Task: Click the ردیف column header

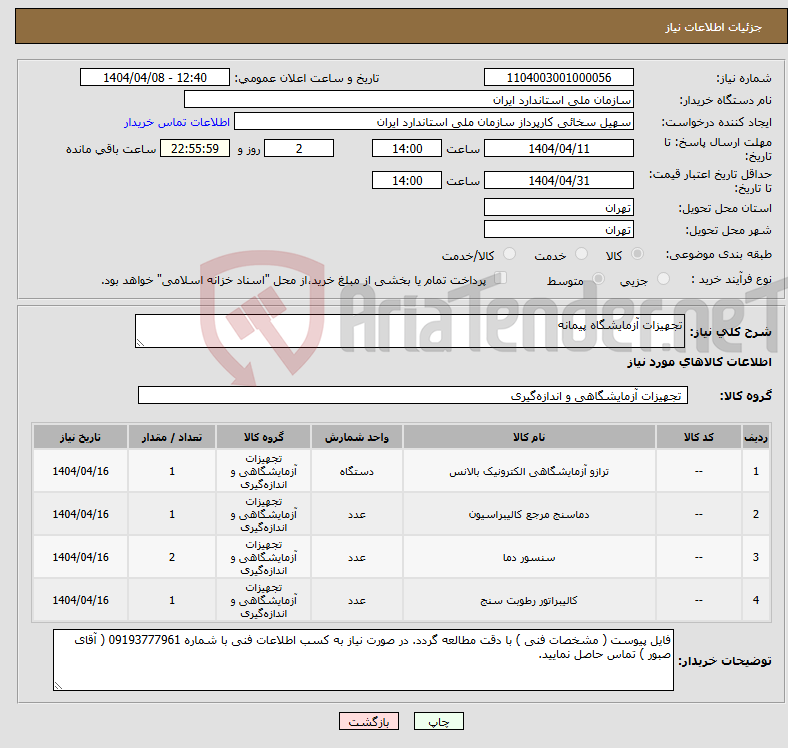Action: pos(756,437)
